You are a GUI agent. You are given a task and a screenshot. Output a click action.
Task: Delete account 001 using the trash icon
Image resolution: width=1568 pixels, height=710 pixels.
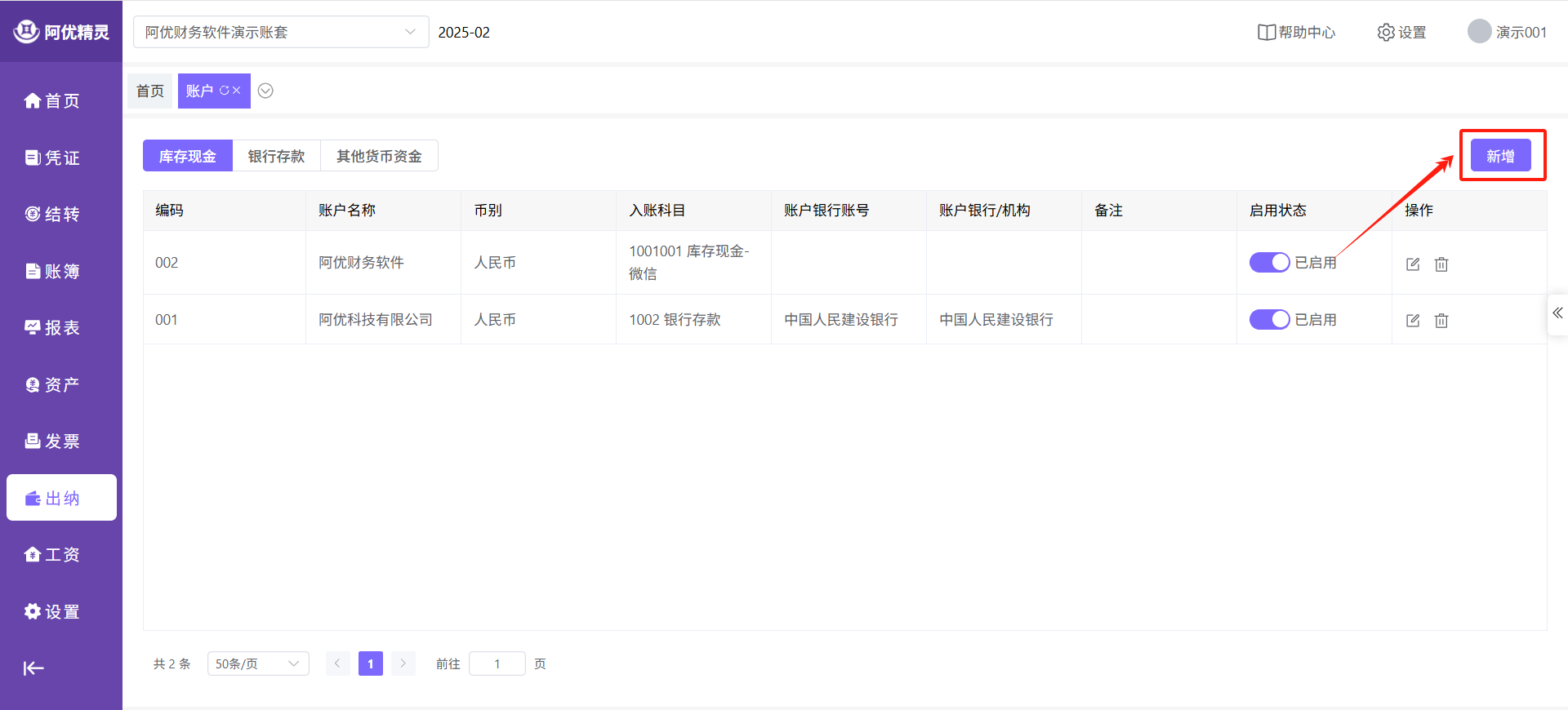[x=1441, y=321]
